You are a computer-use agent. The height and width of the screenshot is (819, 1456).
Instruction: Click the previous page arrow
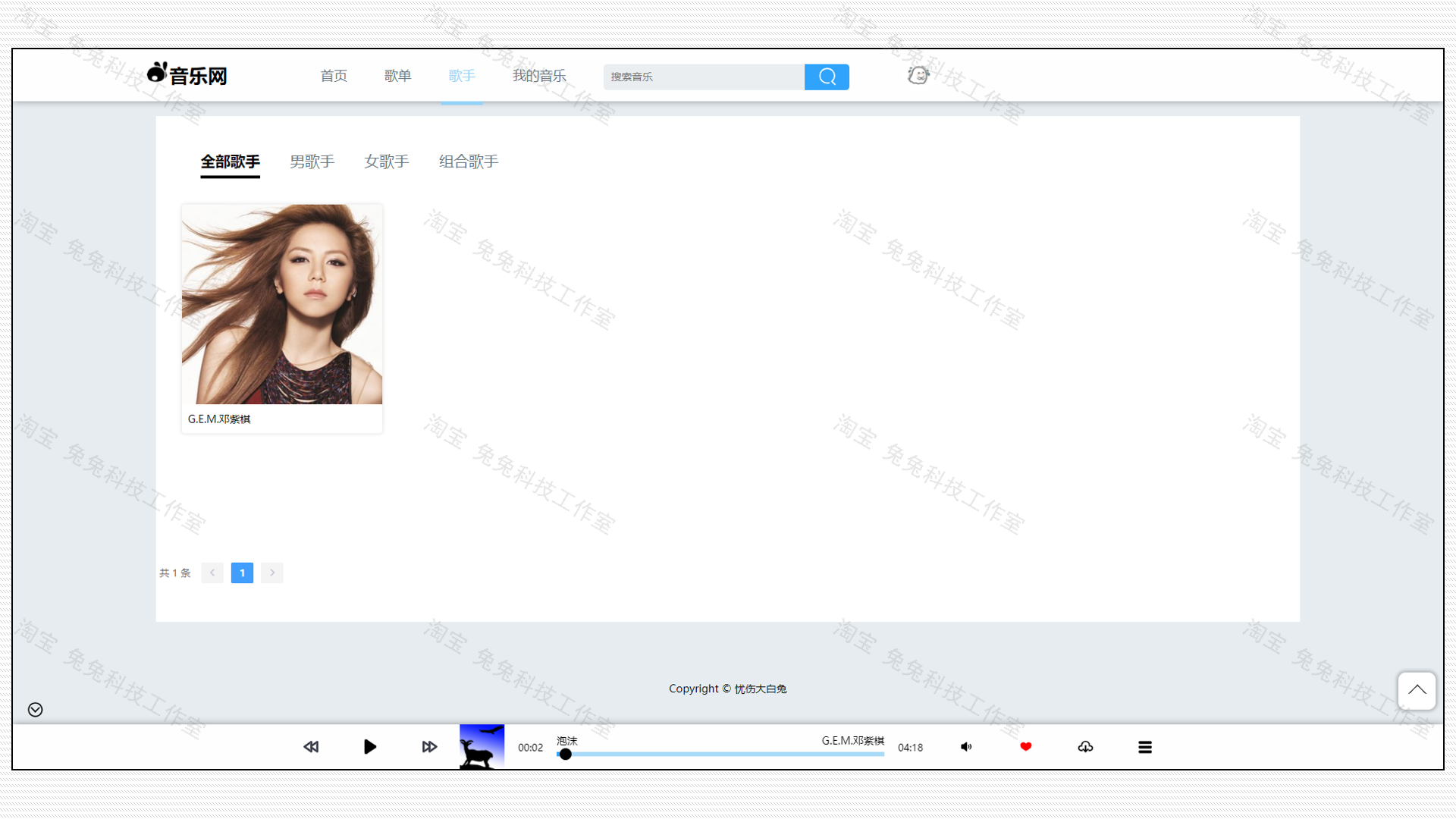(x=212, y=573)
